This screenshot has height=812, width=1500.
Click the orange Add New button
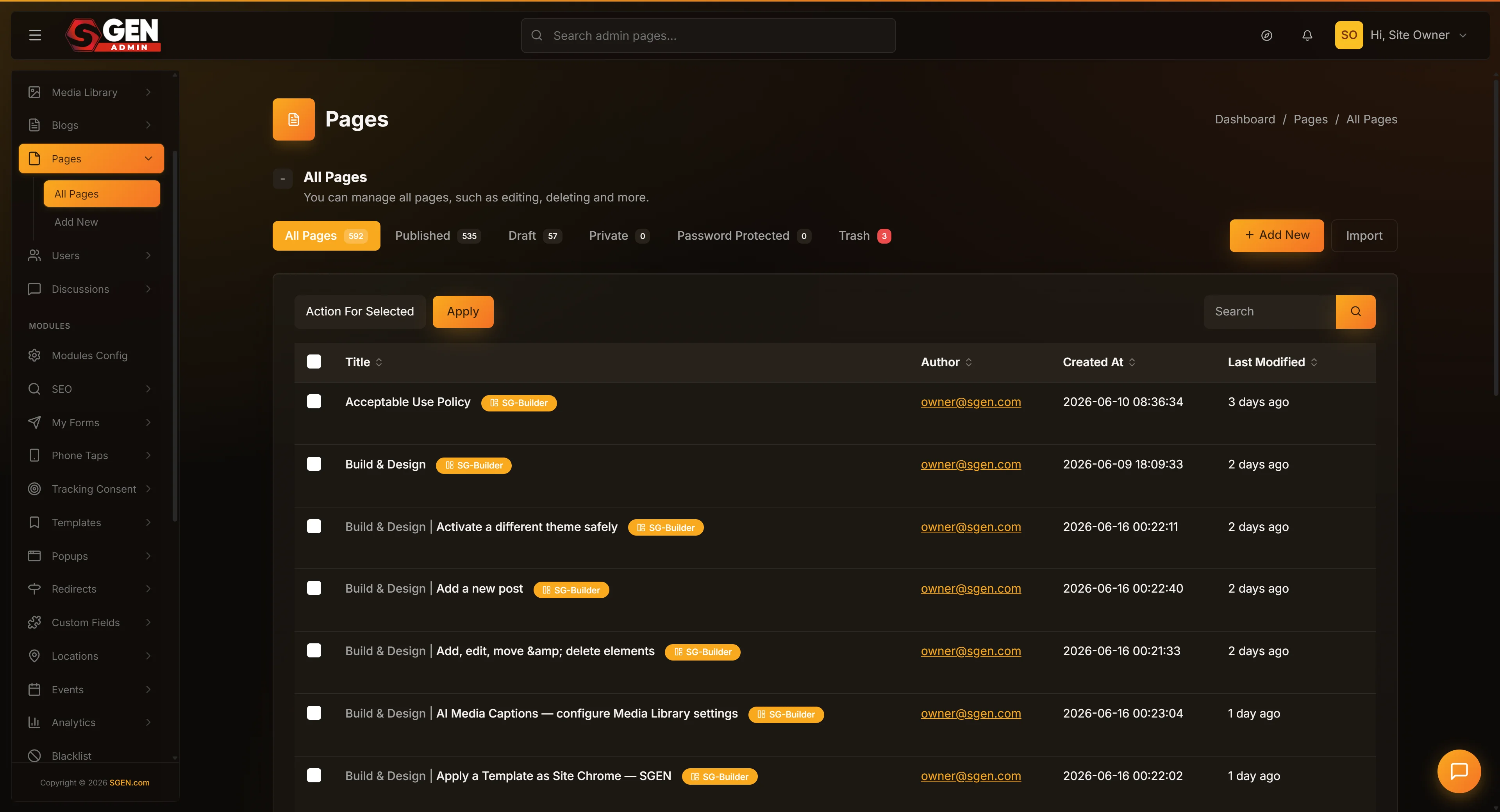point(1277,235)
